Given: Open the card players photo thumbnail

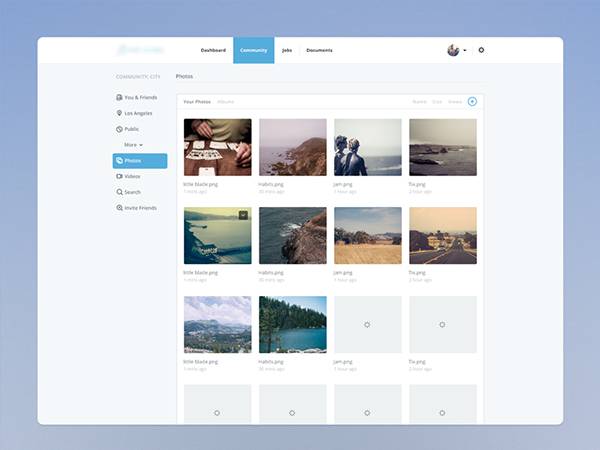Looking at the screenshot, I should click(217, 147).
